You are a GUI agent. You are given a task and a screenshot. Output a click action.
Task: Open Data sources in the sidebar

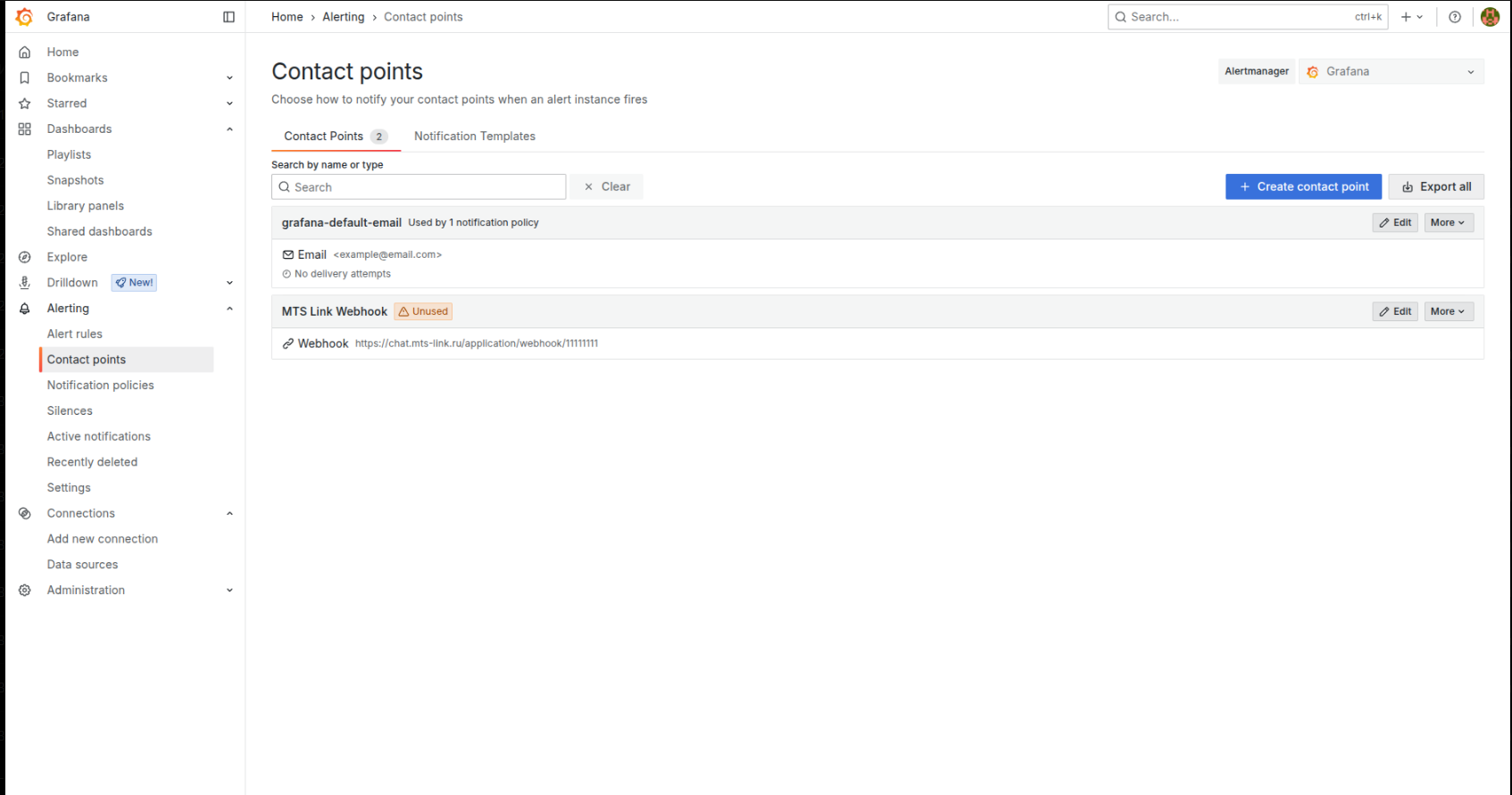tap(83, 565)
